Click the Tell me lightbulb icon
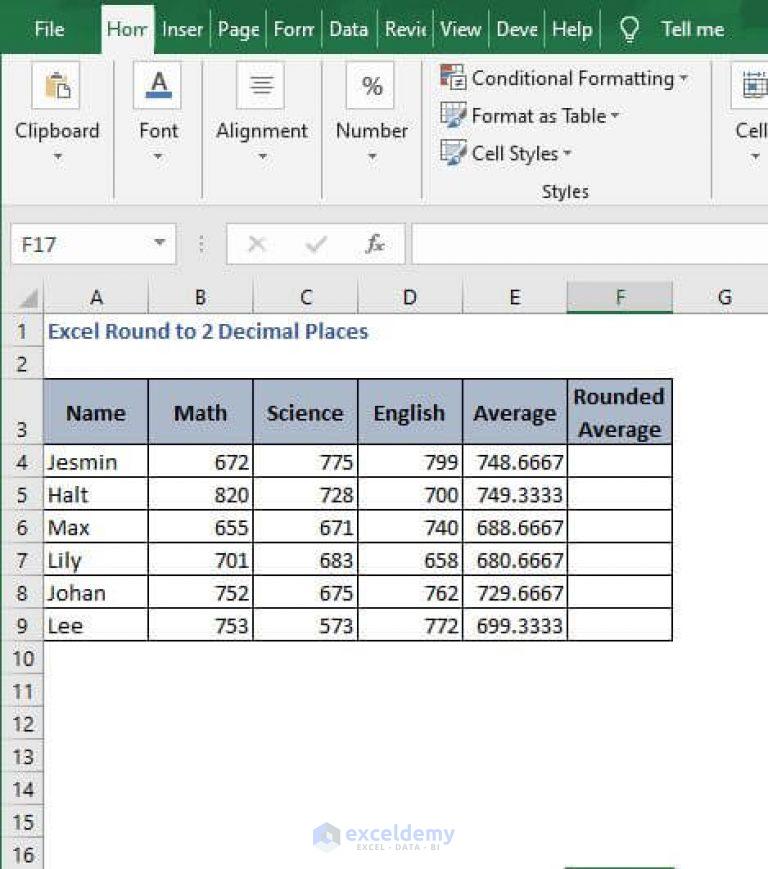The image size is (768, 869). pyautogui.click(x=629, y=29)
